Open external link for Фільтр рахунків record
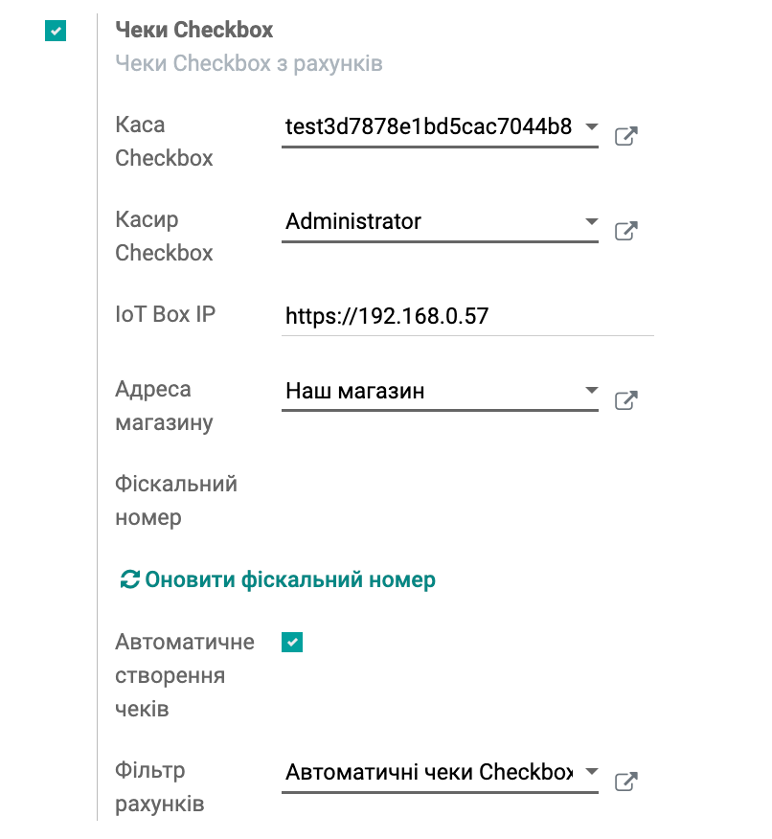The height and width of the screenshot is (839, 772). click(625, 781)
